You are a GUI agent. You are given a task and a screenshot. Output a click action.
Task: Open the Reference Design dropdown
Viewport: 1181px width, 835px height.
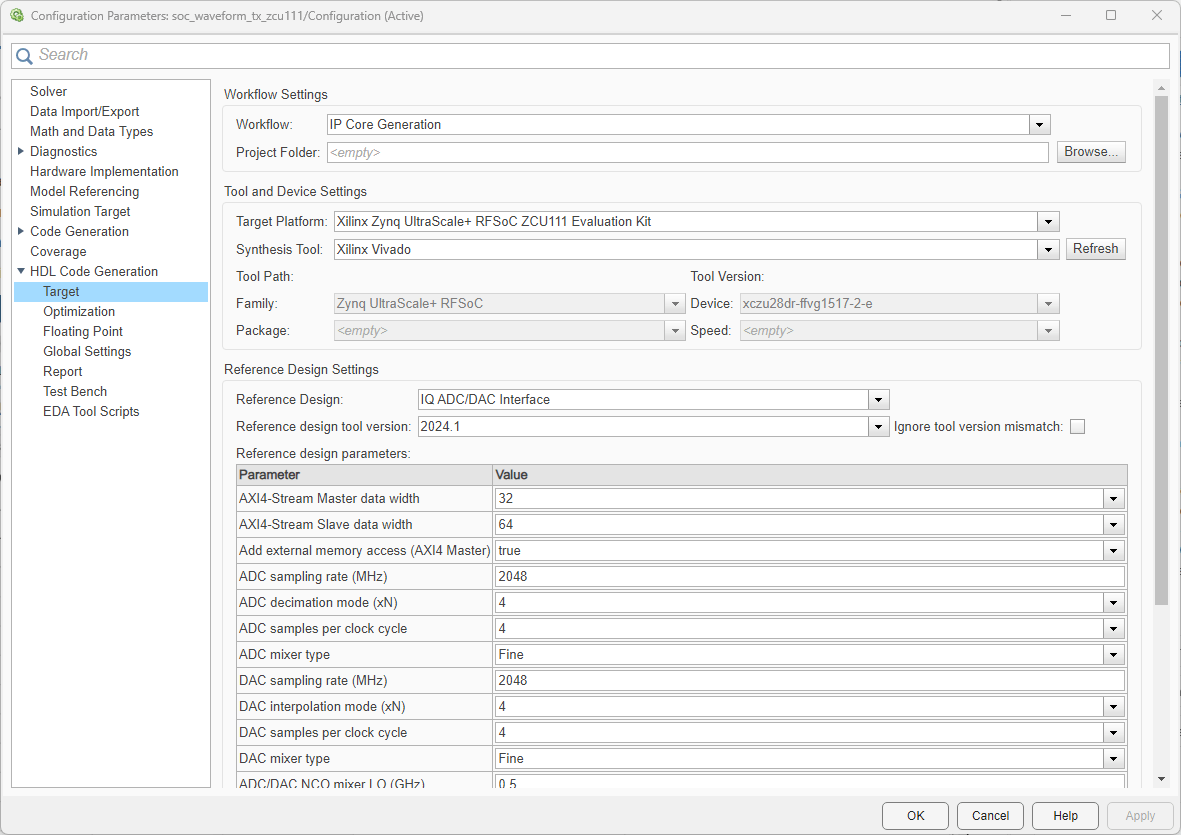click(878, 400)
